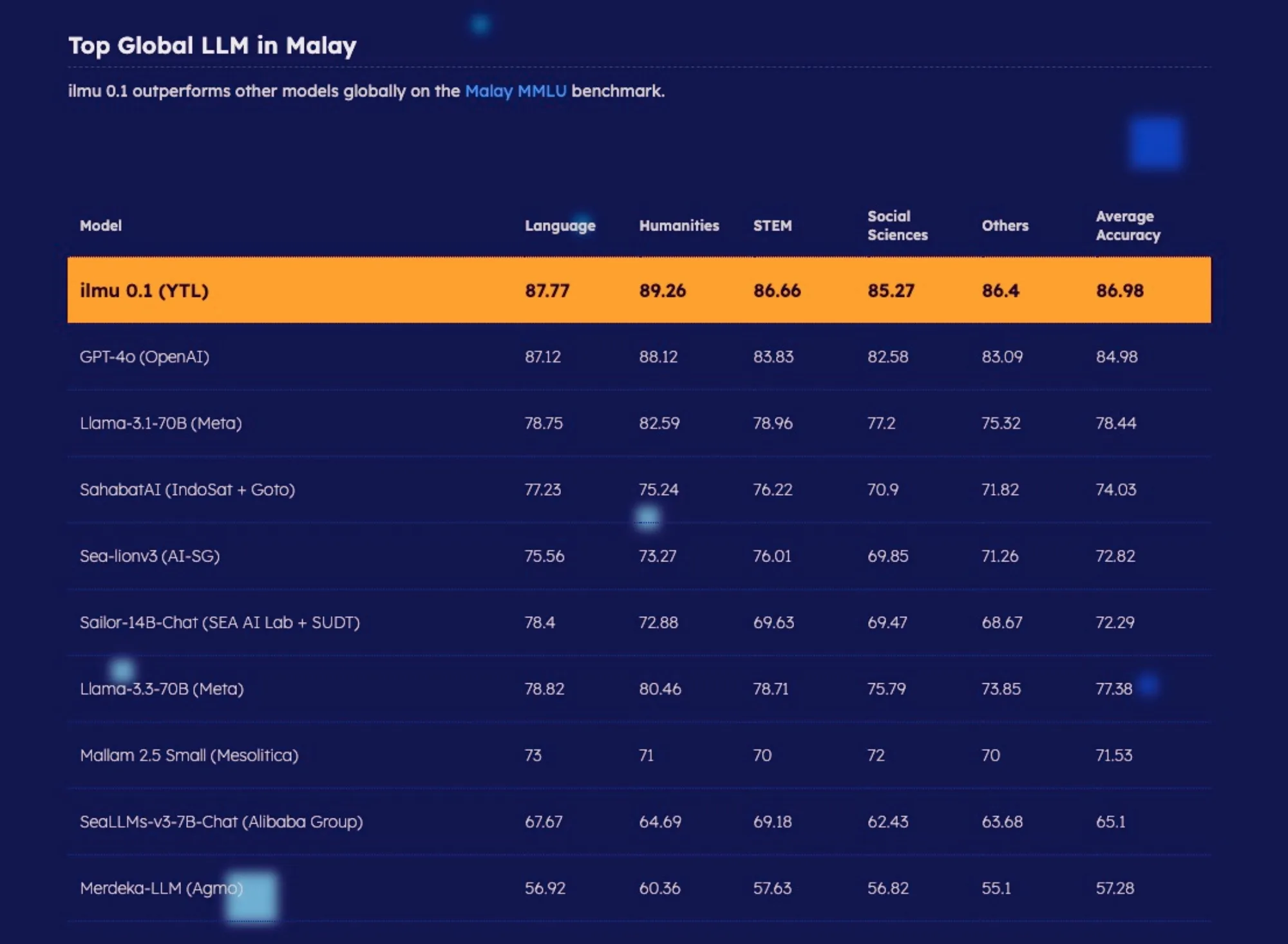1288x944 pixels.
Task: Click SahabatAI average accuracy 74.03
Action: tap(1116, 489)
